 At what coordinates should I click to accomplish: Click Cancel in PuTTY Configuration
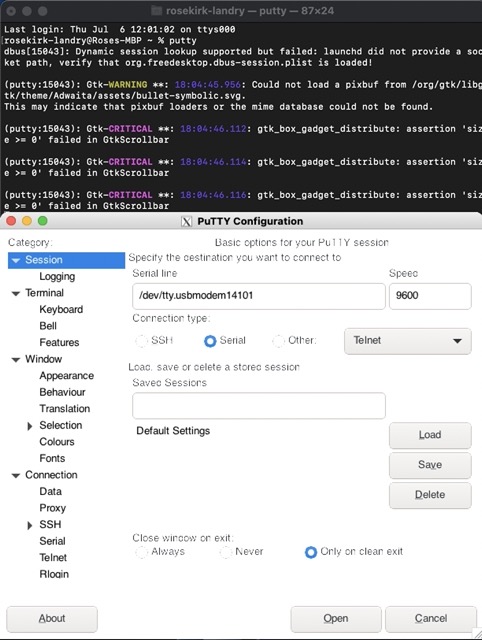pyautogui.click(x=431, y=619)
